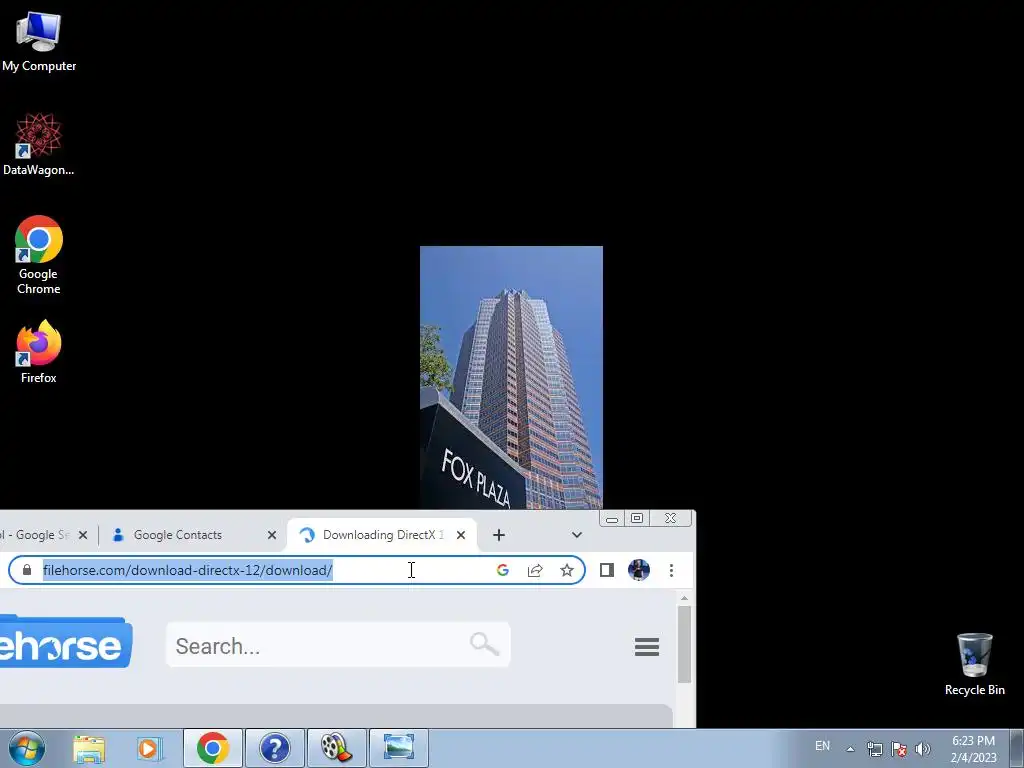Click the scrollbar up arrow

point(684,598)
